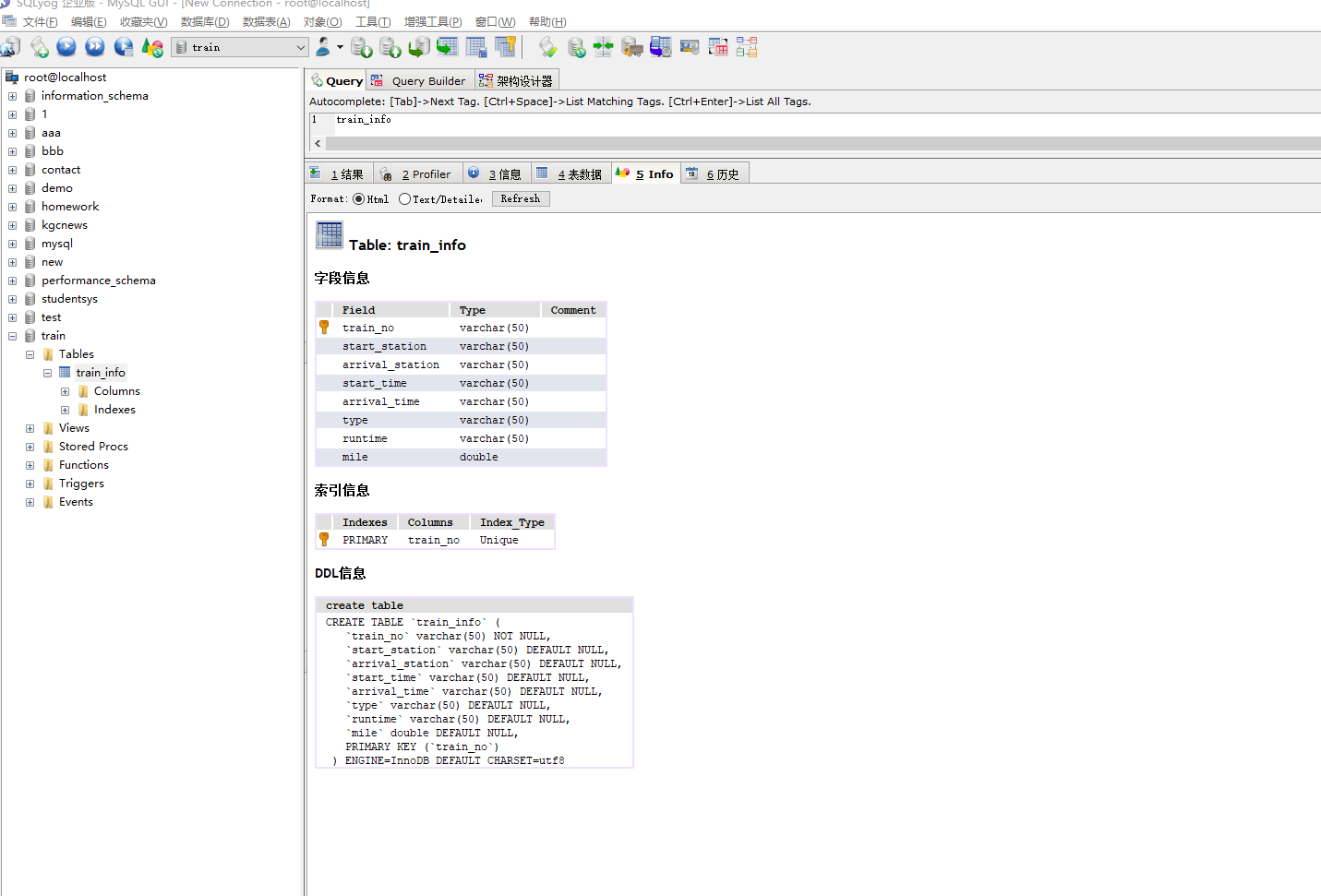Open the train database dropdown
Viewport: 1321px width, 896px height.
(x=300, y=47)
